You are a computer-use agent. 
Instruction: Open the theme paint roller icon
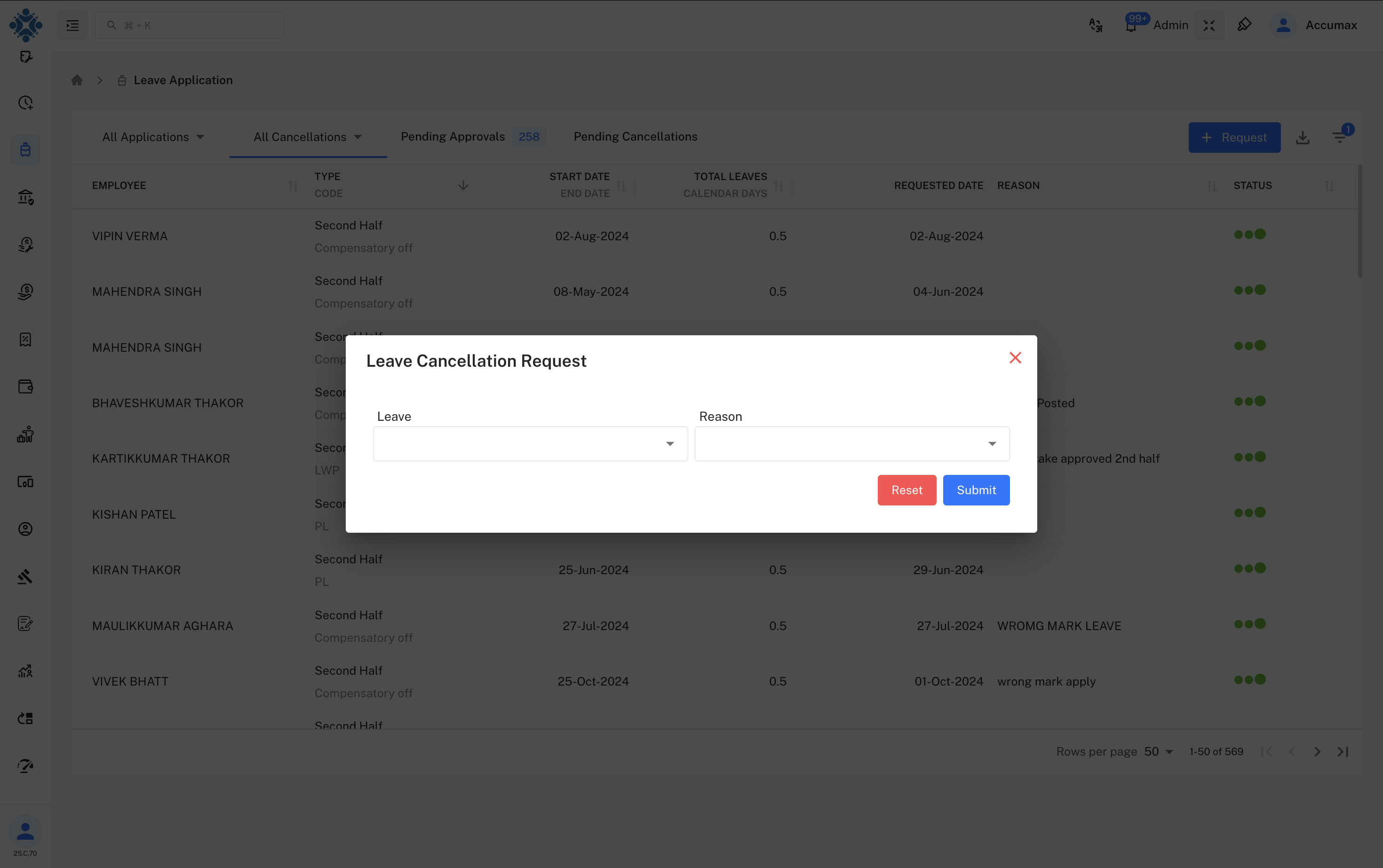pos(1245,24)
